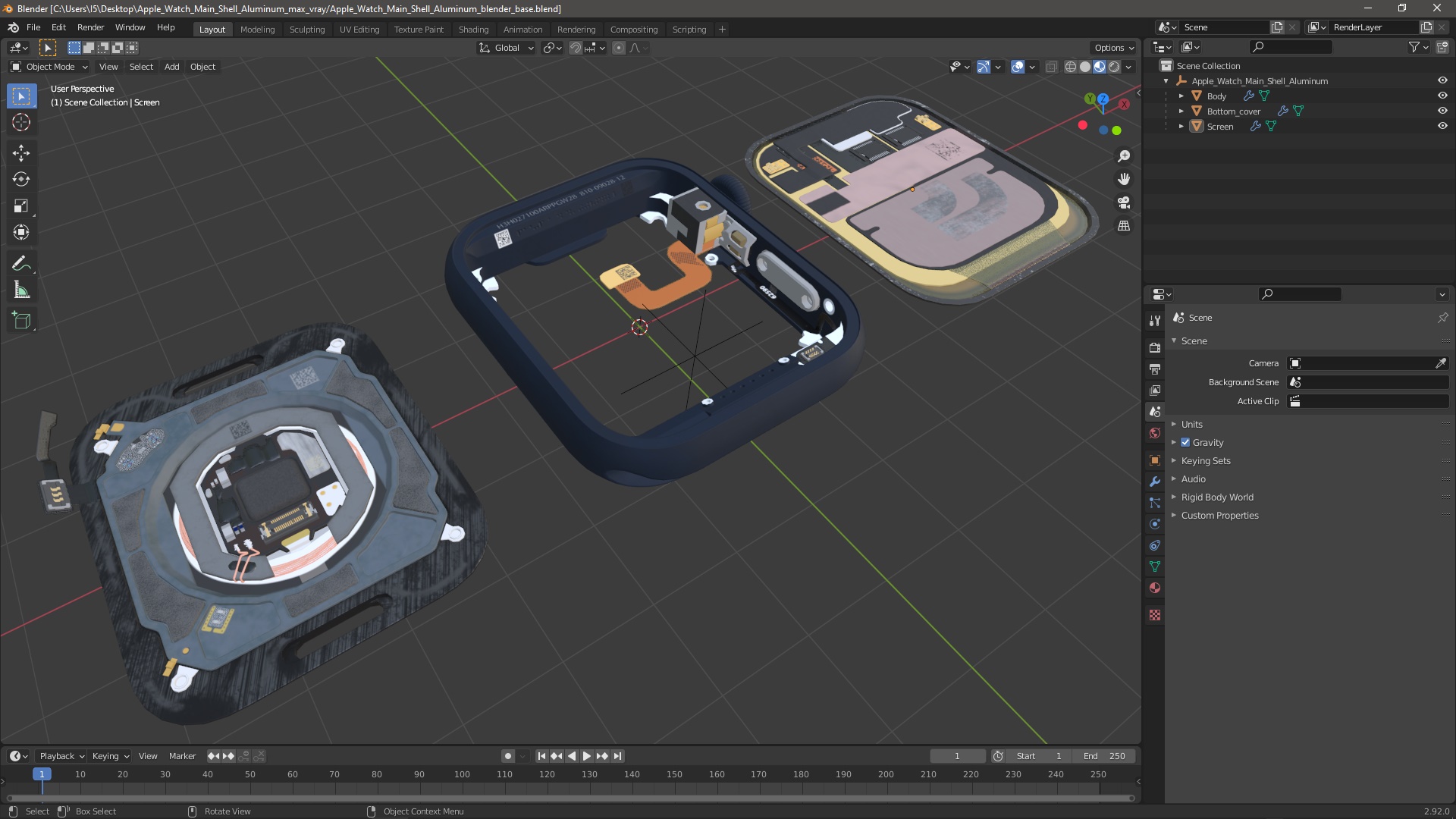Click the timeline horizontal scrollbar

point(570,798)
